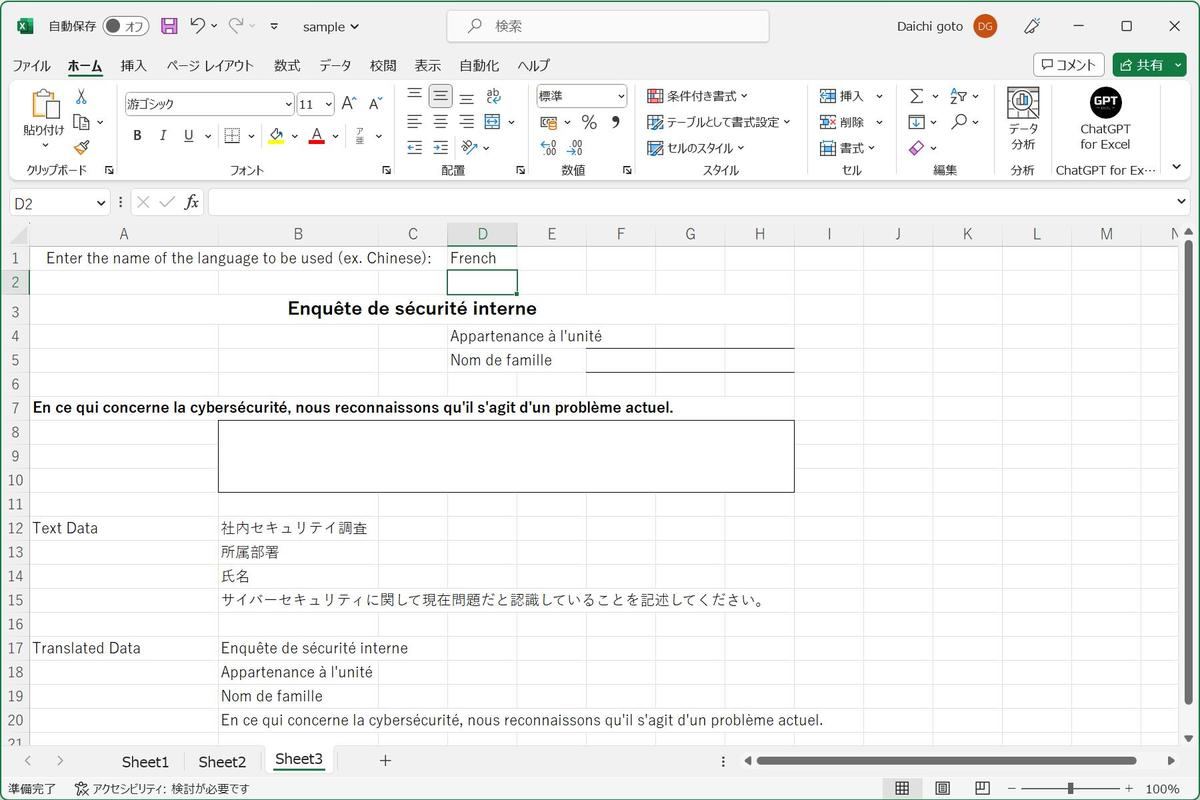Image resolution: width=1200 pixels, height=800 pixels.
Task: Undo the last action
Action: click(198, 26)
